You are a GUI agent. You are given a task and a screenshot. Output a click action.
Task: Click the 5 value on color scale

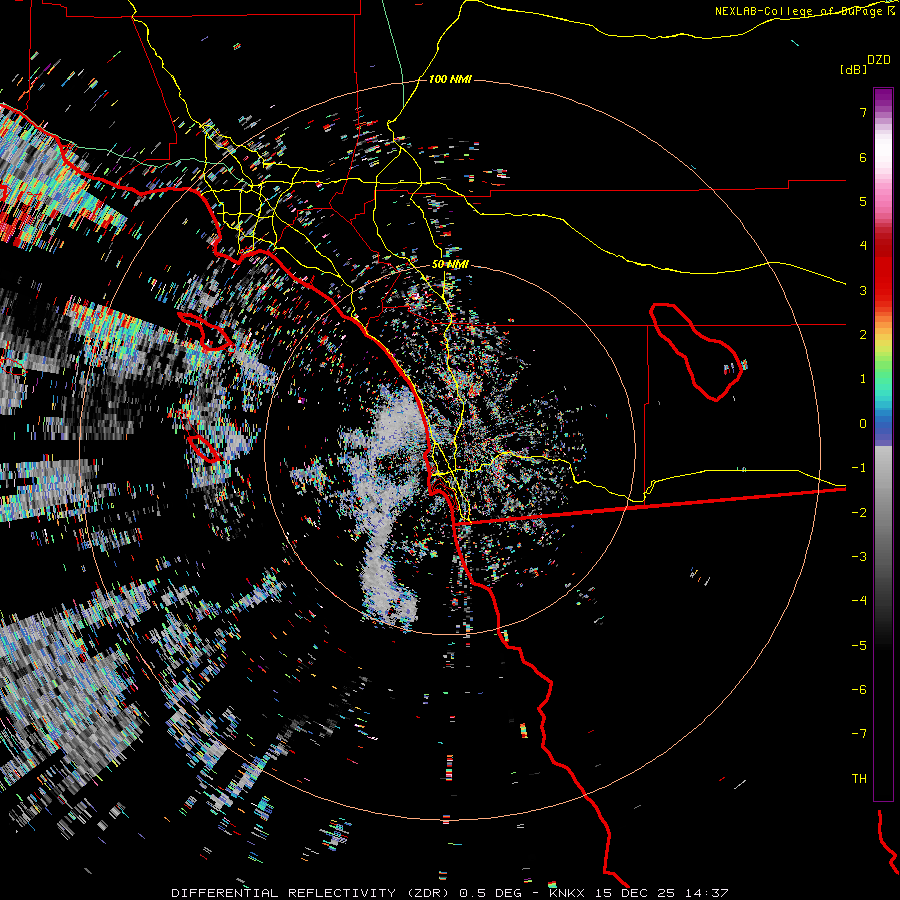point(863,201)
